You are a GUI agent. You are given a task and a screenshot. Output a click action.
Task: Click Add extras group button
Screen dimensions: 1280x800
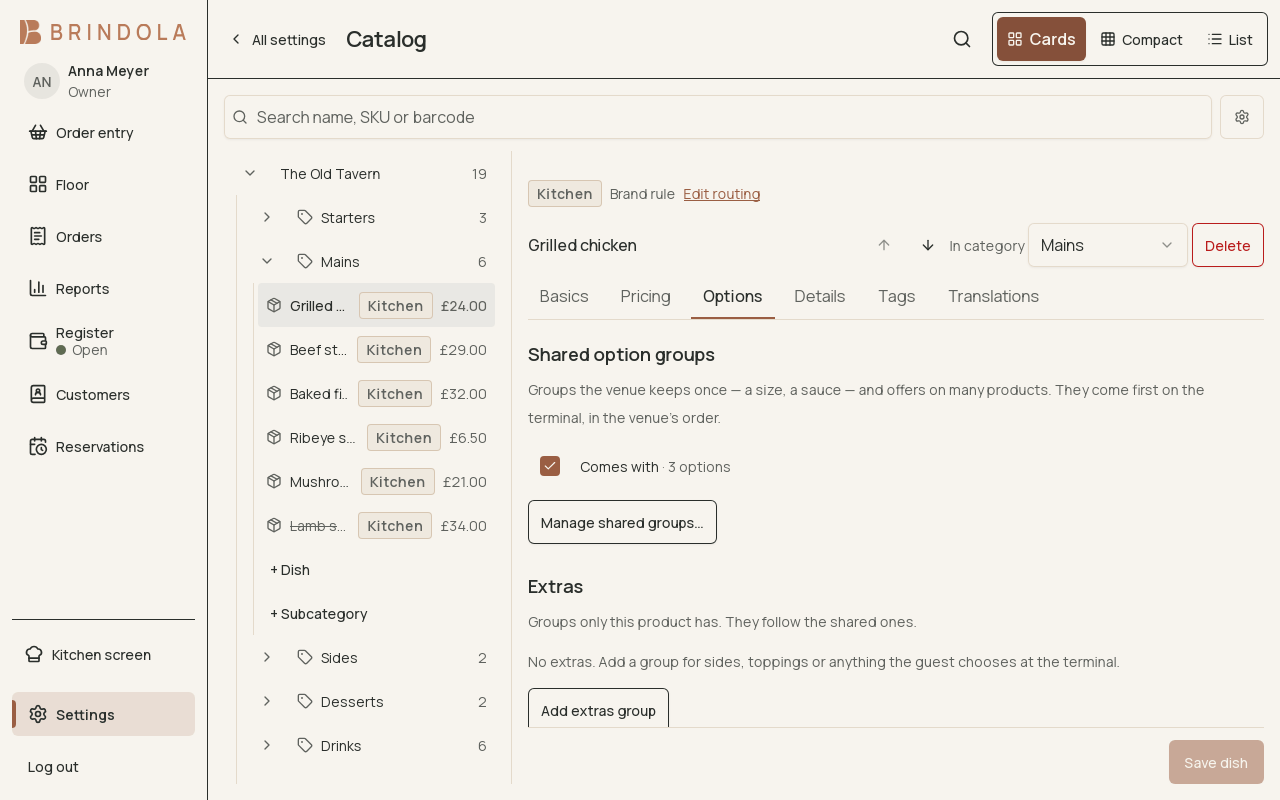tap(598, 710)
